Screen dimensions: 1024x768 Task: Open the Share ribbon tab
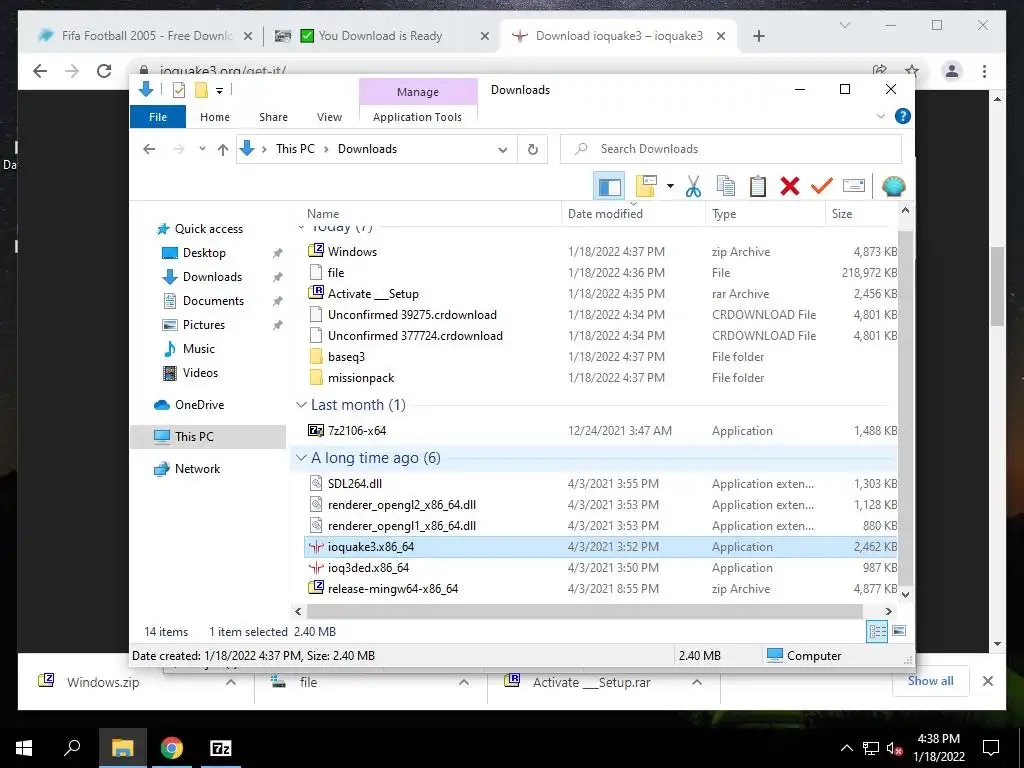point(273,117)
